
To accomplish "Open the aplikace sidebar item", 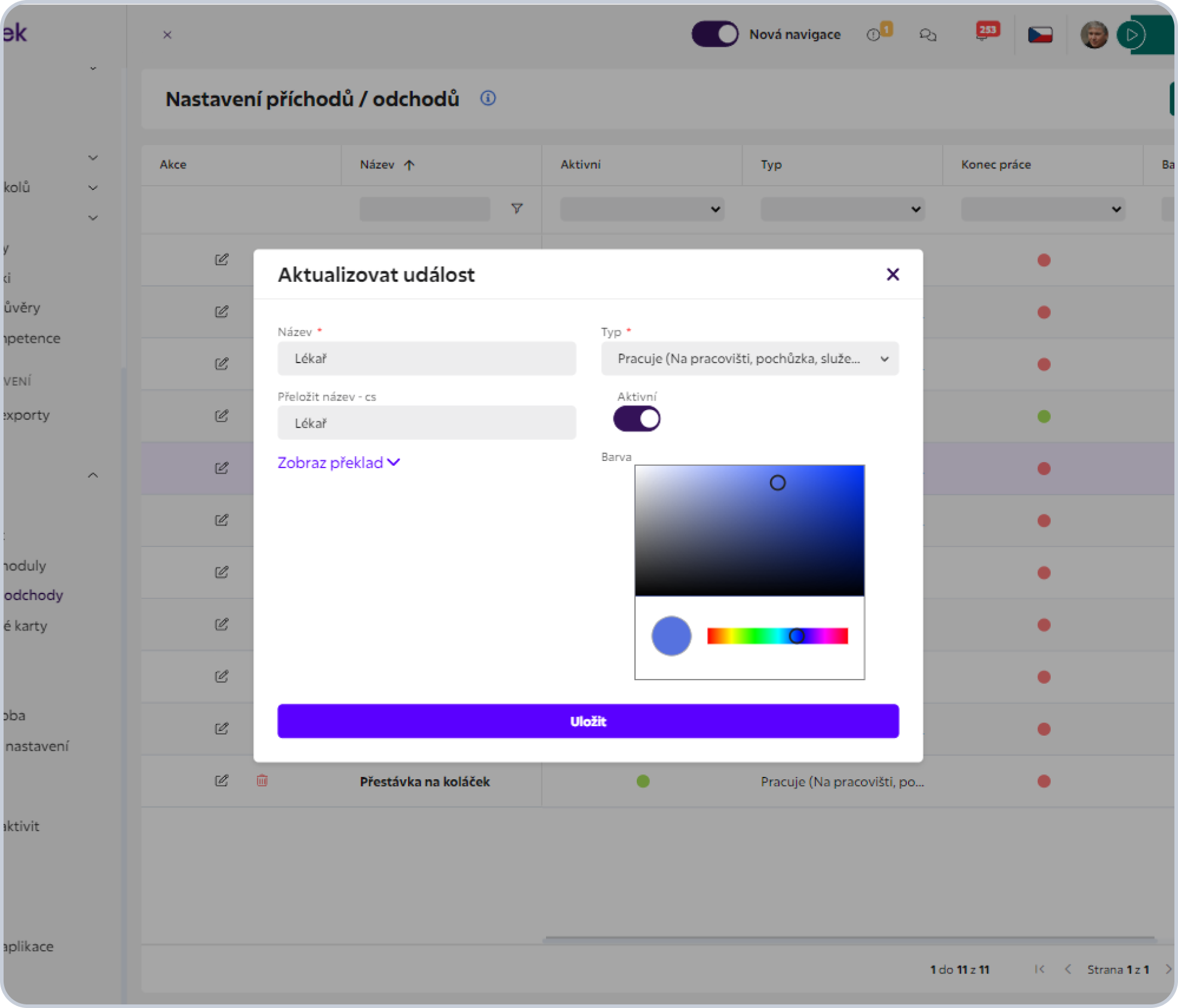I will [x=28, y=946].
